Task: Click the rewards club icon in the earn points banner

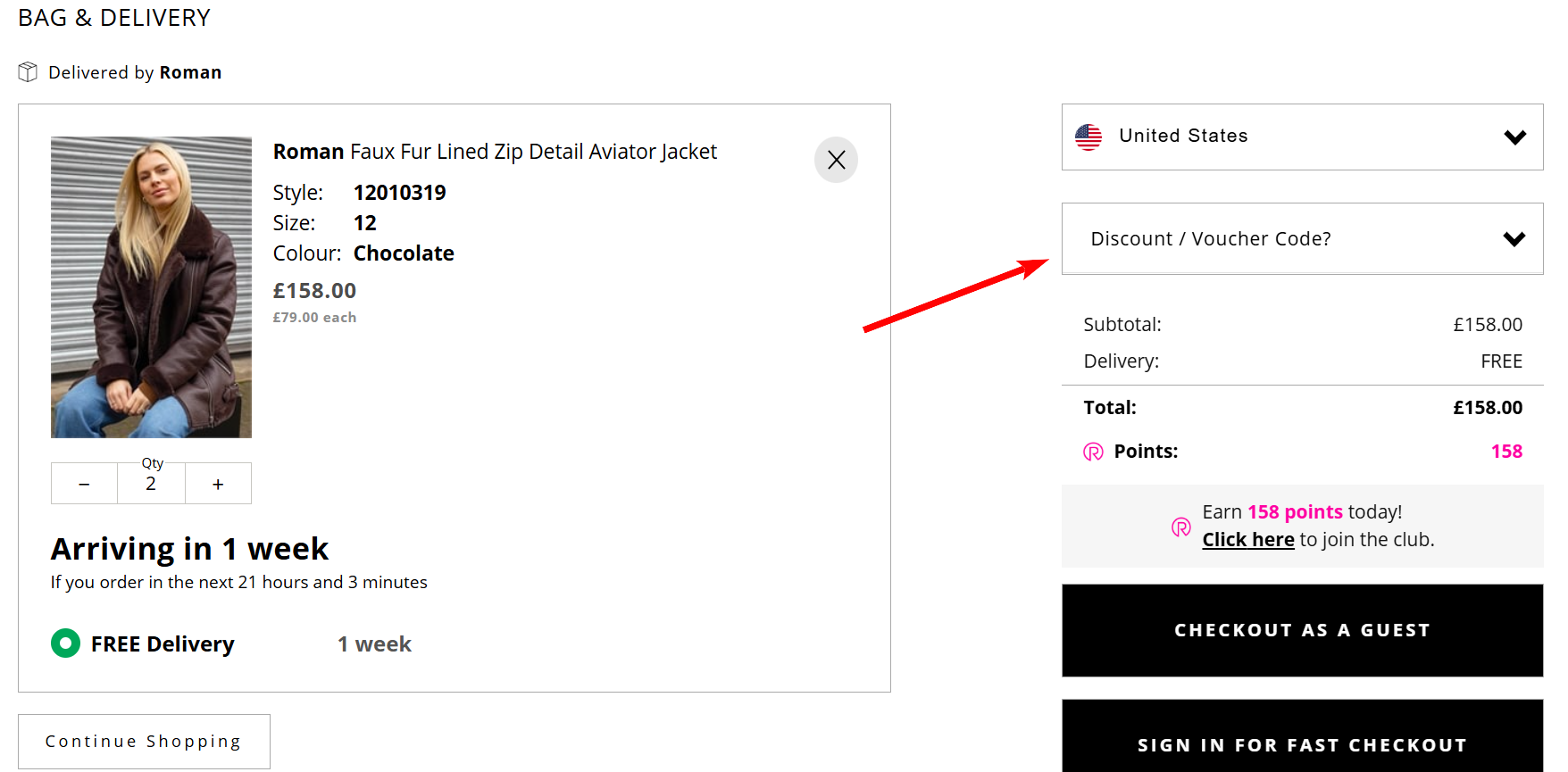Action: pos(1180,527)
